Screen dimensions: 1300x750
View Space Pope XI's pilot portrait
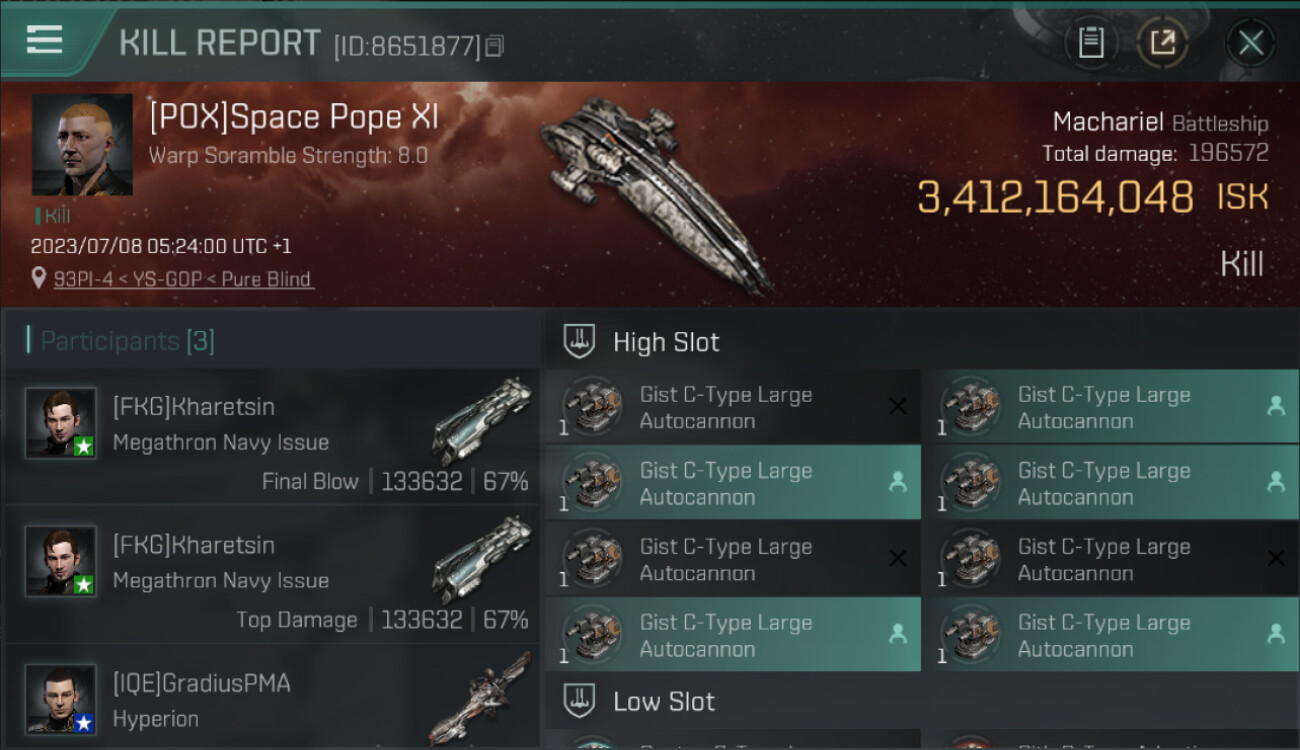[x=82, y=144]
